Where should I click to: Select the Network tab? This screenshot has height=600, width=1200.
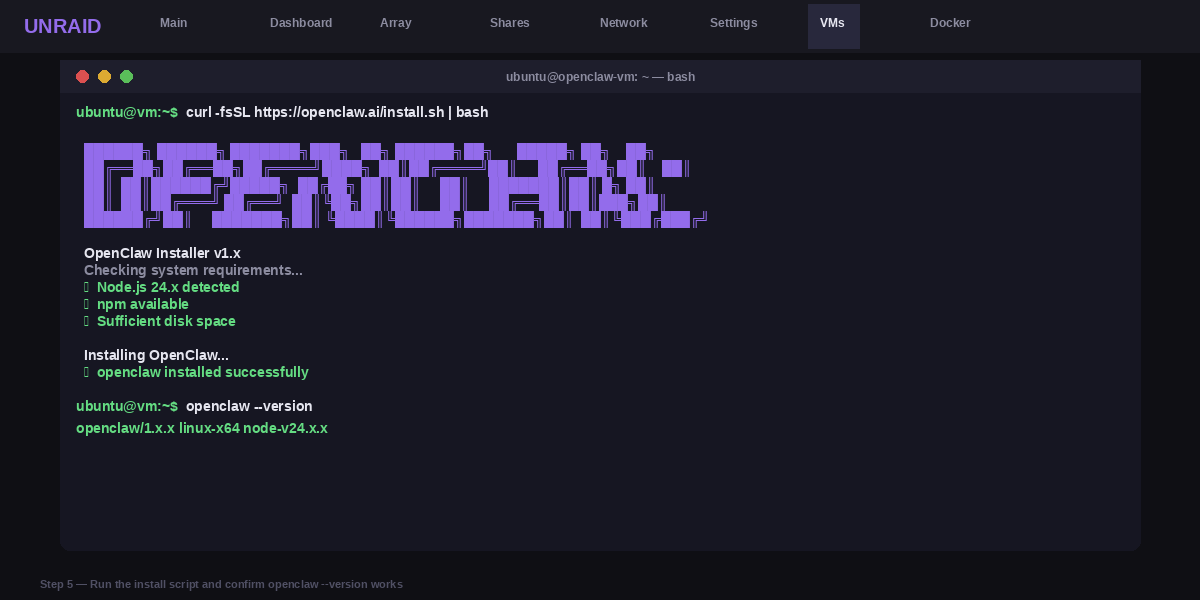tap(624, 23)
